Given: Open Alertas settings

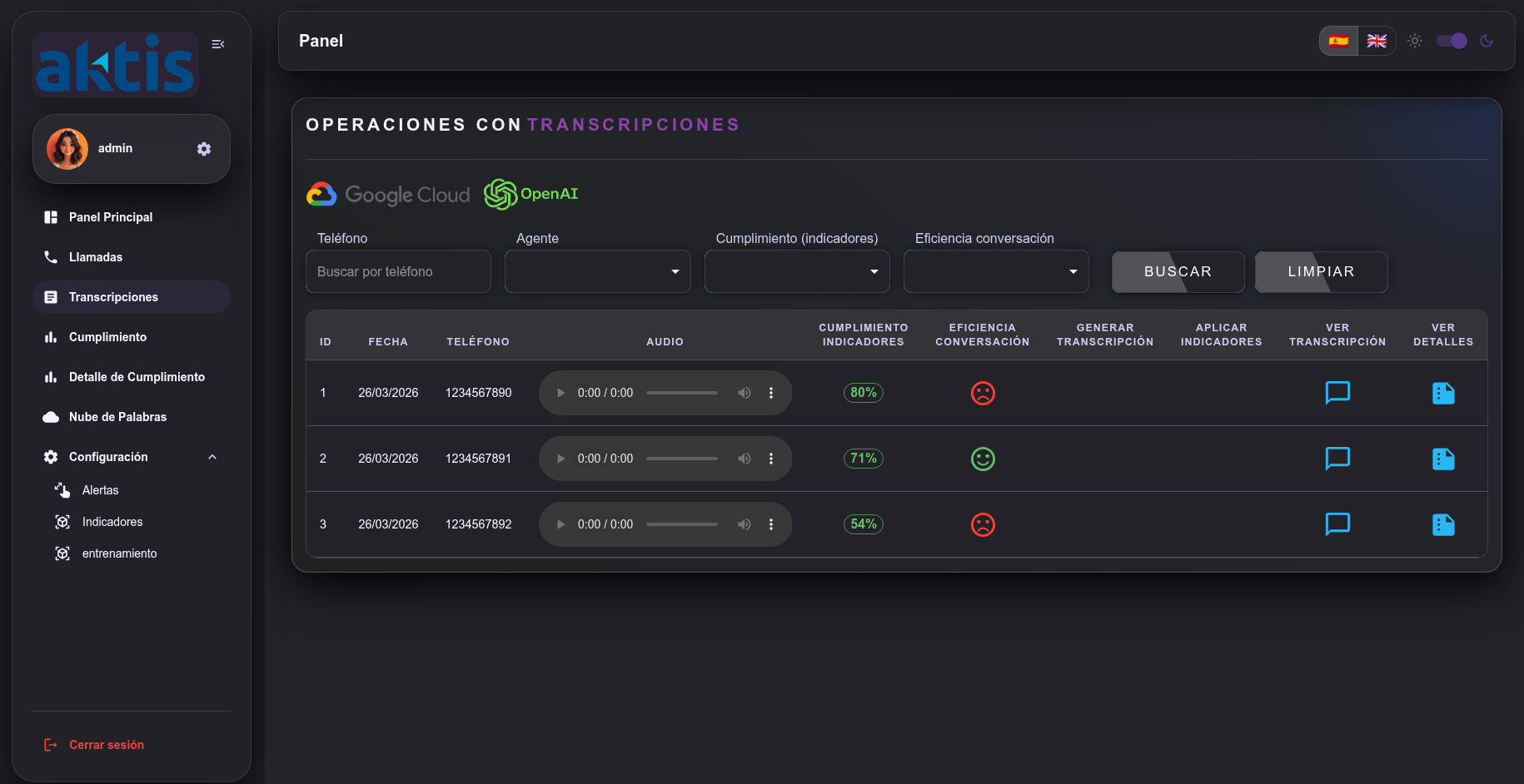Looking at the screenshot, I should pyautogui.click(x=132, y=490).
